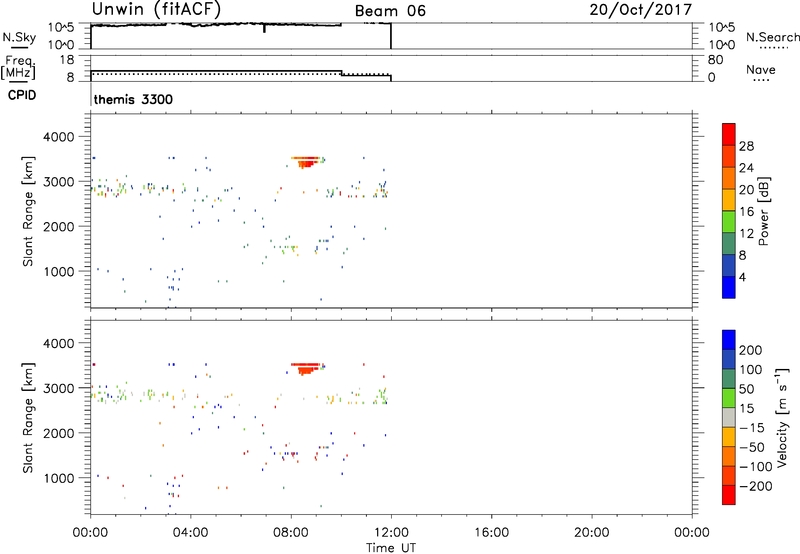Viewport: 800px width, 554px height.
Task: Click the '28' tick on the Power colorbar
Action: click(x=746, y=146)
